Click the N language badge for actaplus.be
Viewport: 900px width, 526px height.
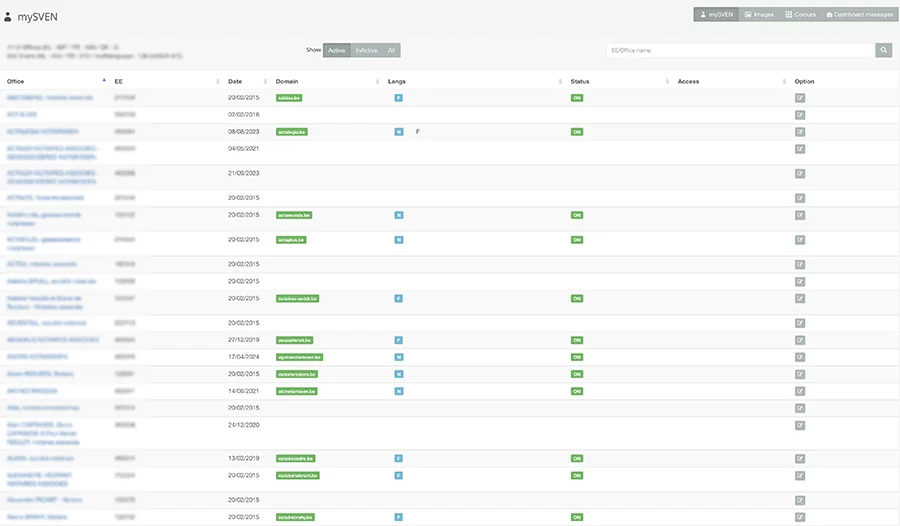point(398,239)
